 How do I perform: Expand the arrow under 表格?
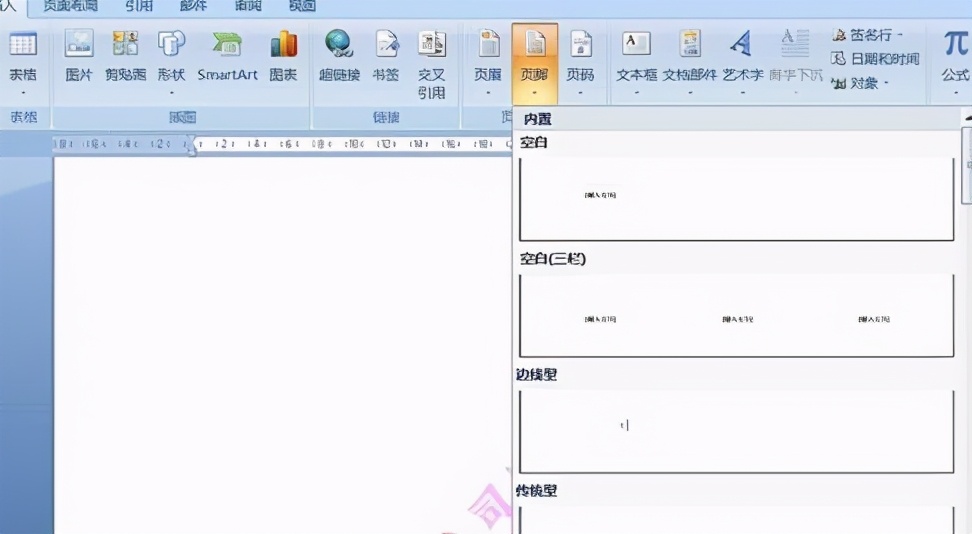coord(23,93)
